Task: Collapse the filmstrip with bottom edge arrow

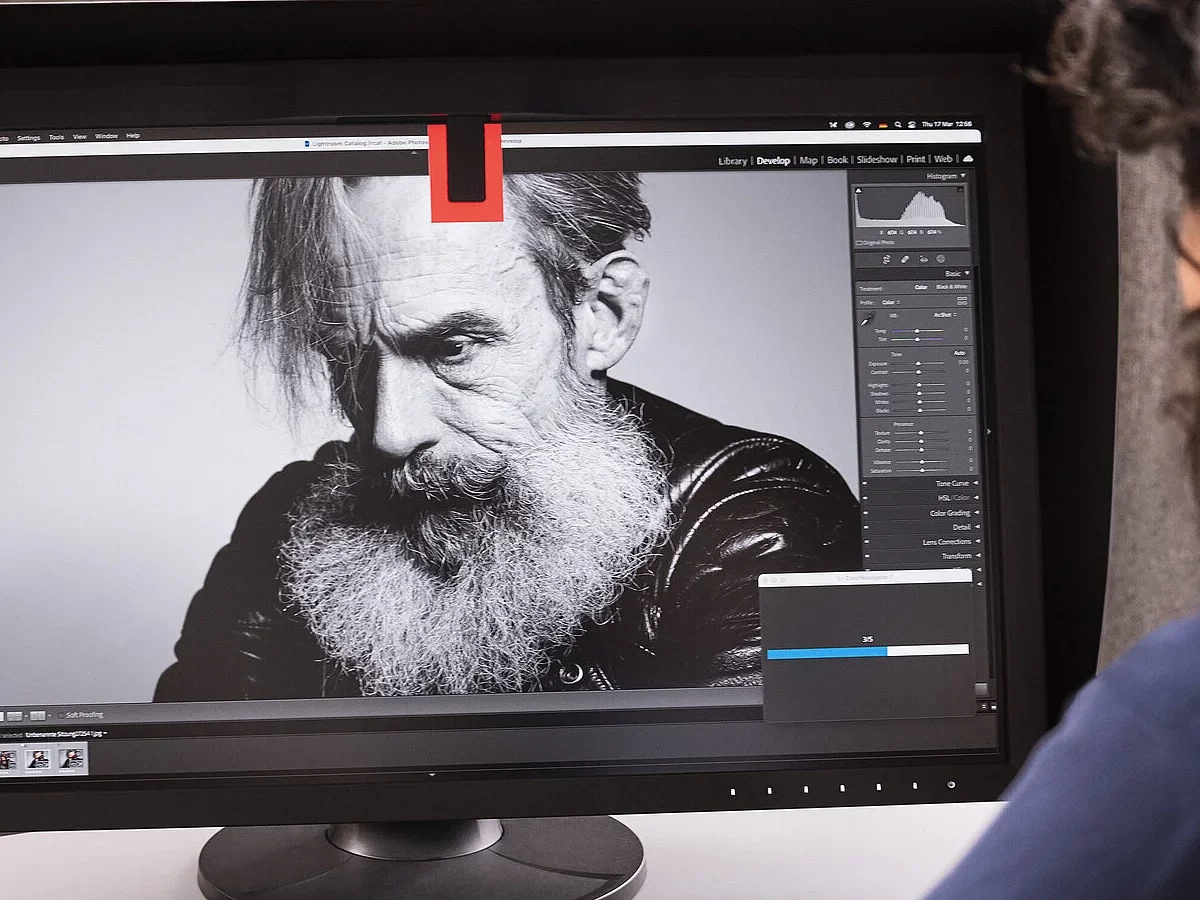Action: [432, 774]
